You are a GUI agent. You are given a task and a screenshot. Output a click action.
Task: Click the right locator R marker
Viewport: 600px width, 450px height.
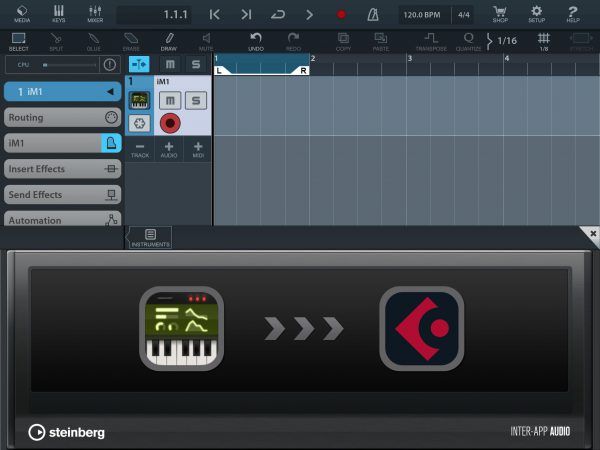[303, 70]
